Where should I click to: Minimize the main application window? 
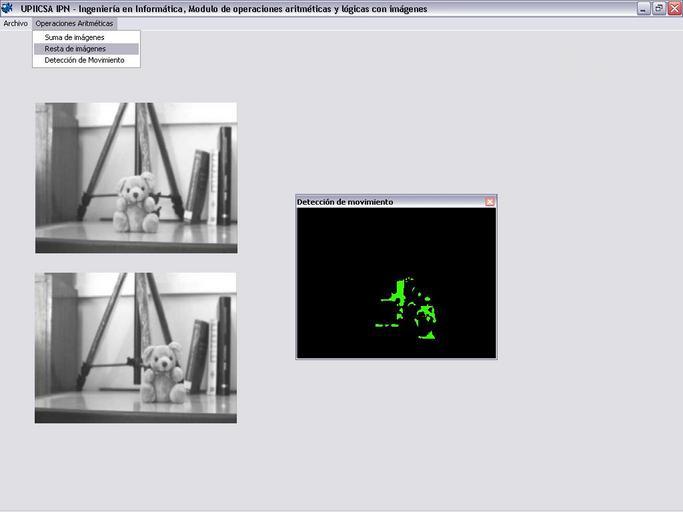643,9
